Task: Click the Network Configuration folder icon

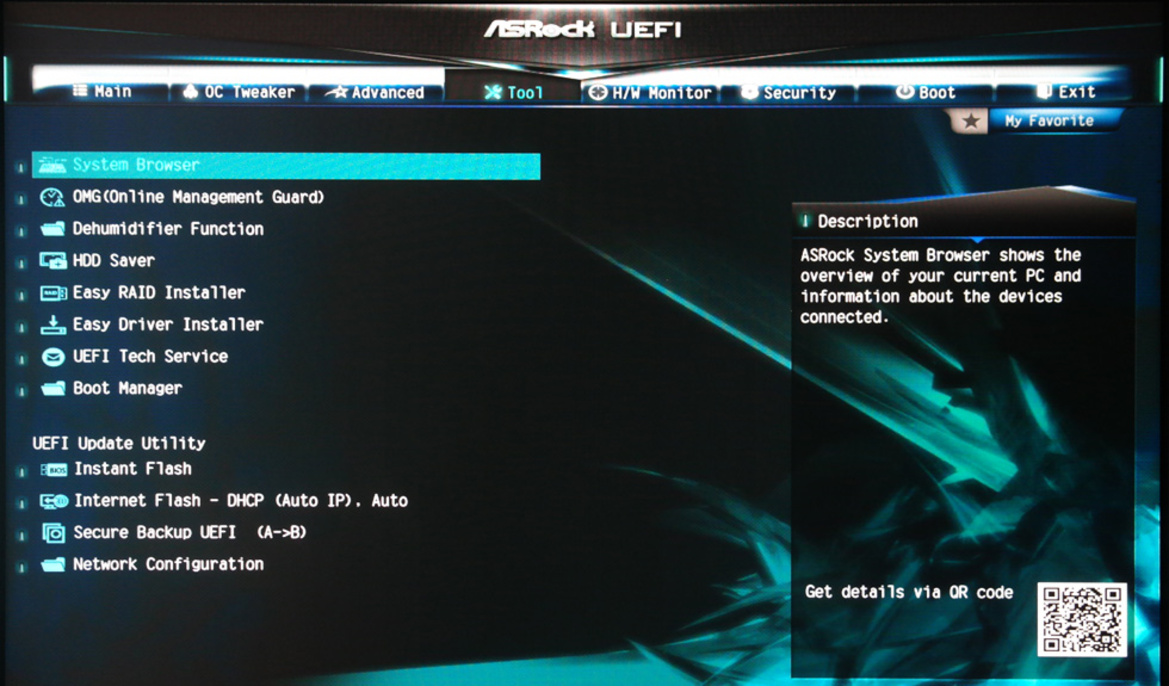Action: (x=52, y=565)
